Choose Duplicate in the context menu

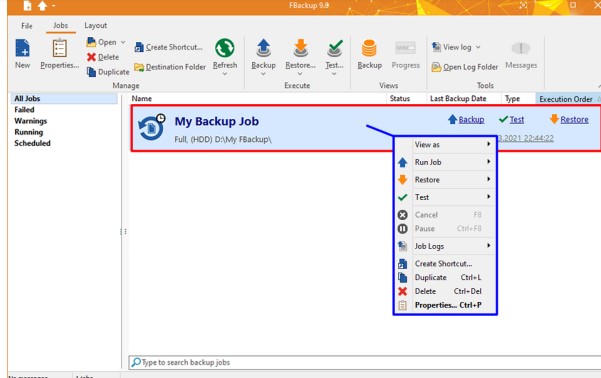(x=445, y=278)
